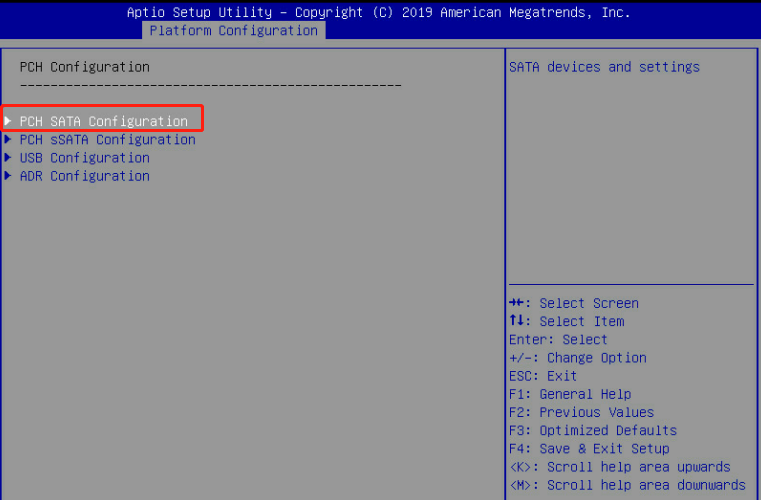Click the 'Select Item' key hint
Screen dimensions: 761x500
[566, 321]
